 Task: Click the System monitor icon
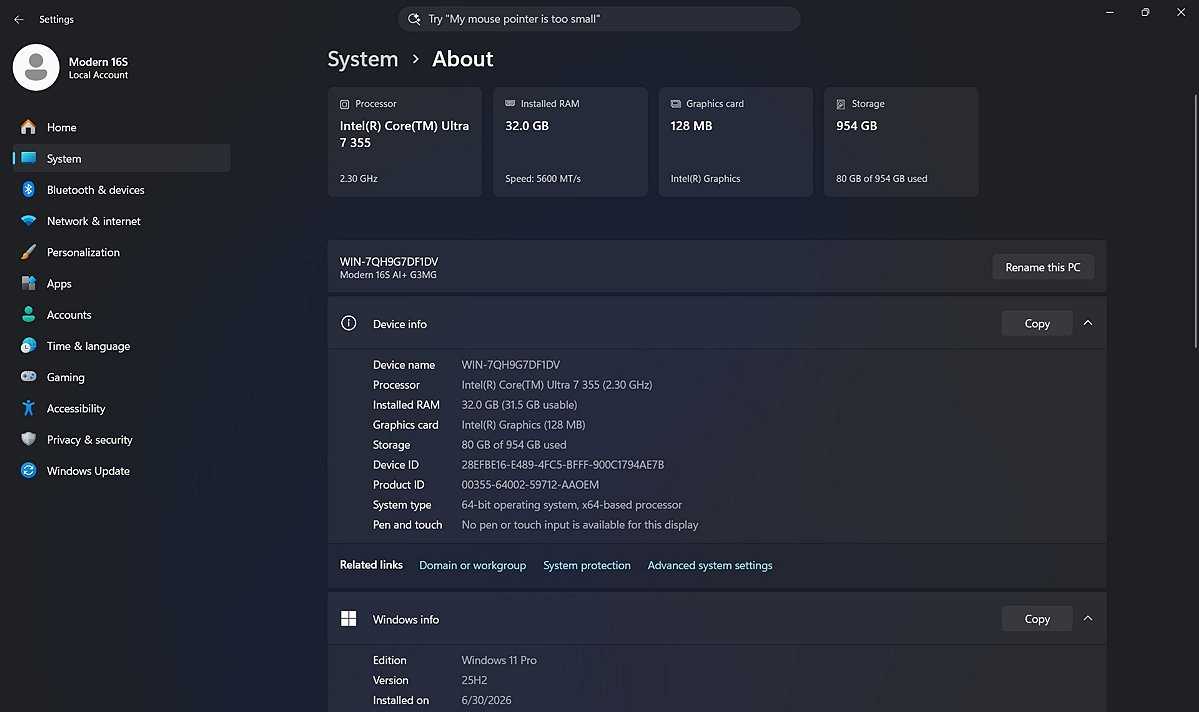pyautogui.click(x=28, y=158)
